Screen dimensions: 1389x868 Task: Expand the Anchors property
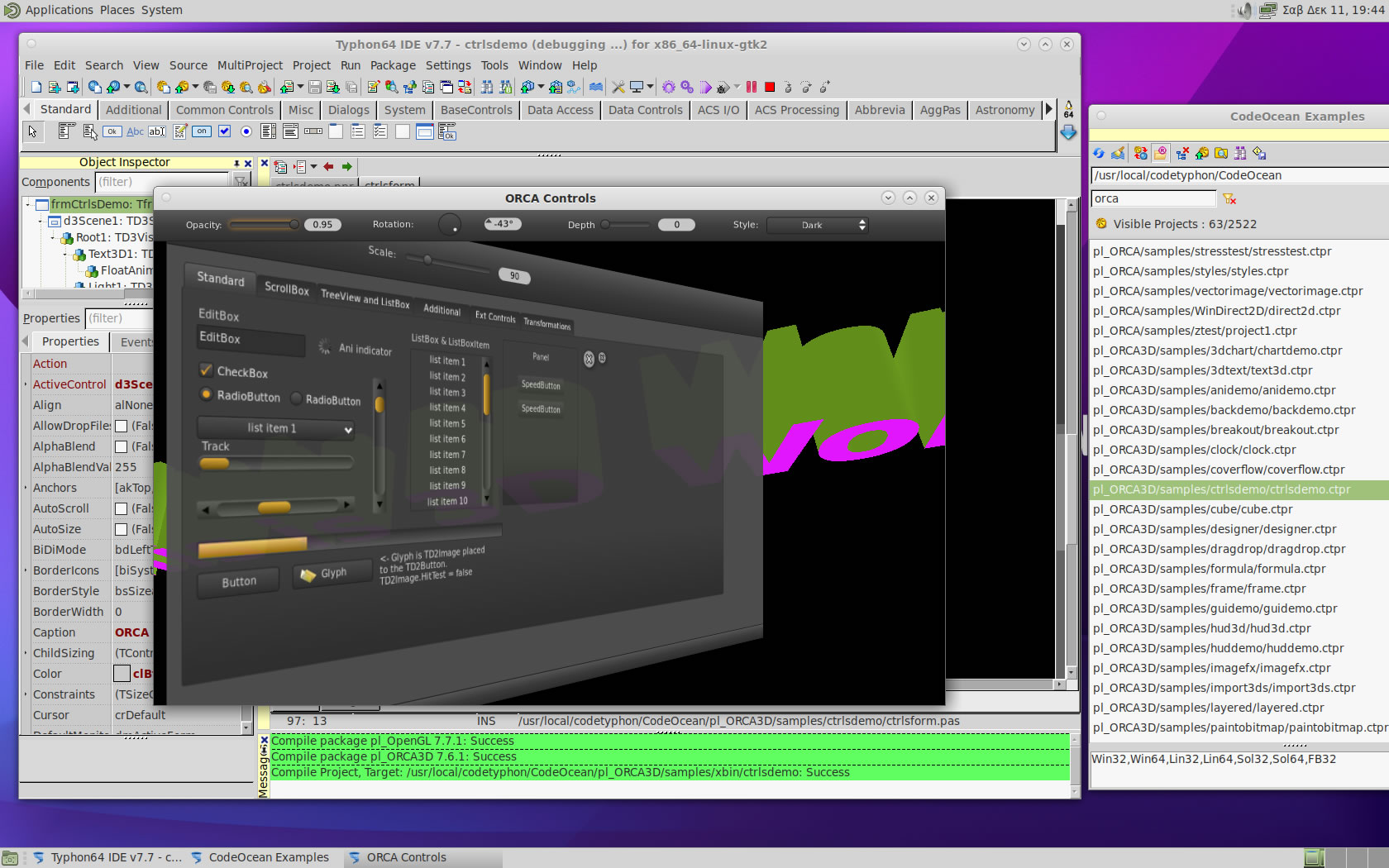26,488
